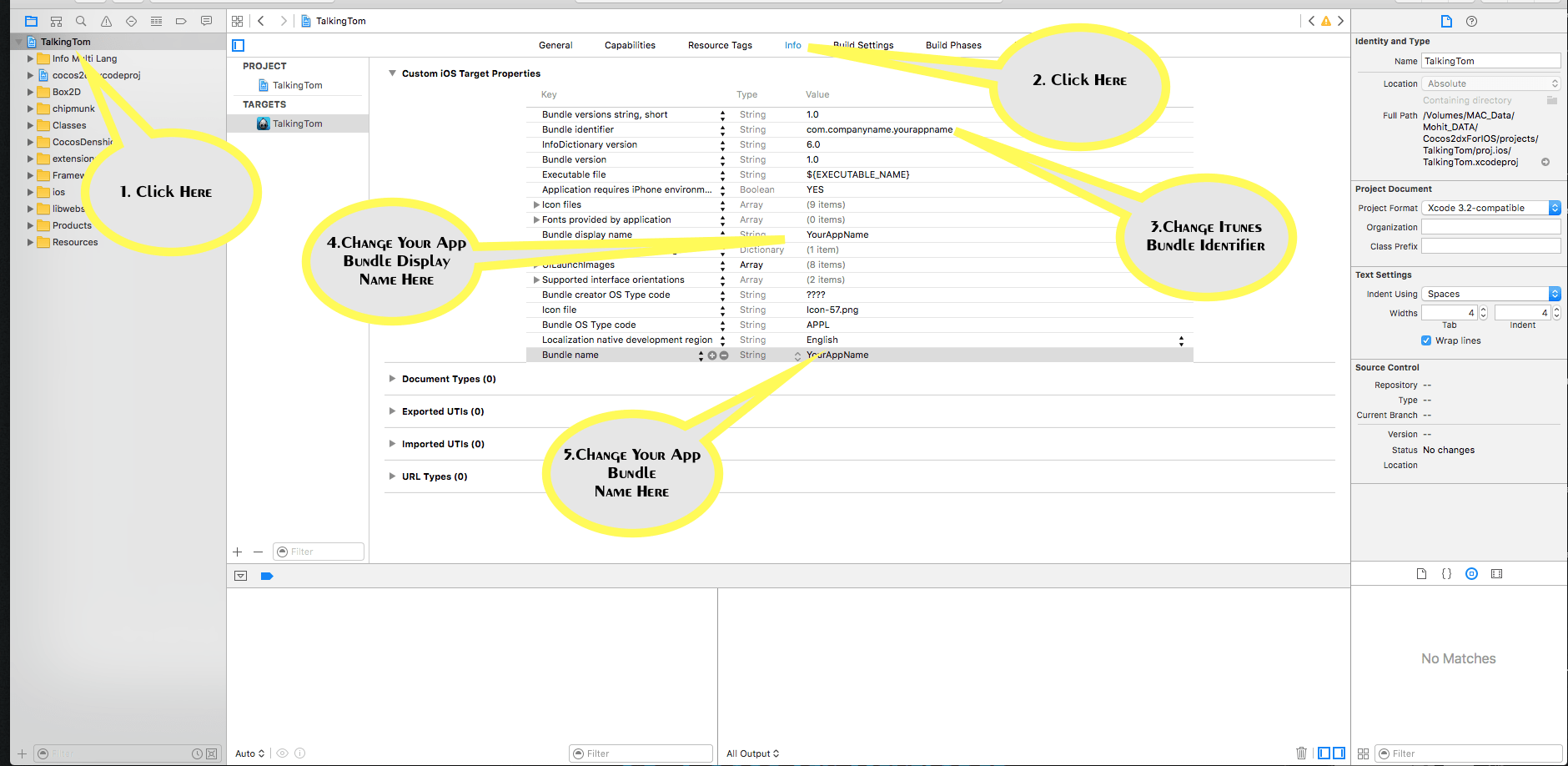The width and height of the screenshot is (1568, 766).
Task: Show Media library icon
Action: point(1496,573)
